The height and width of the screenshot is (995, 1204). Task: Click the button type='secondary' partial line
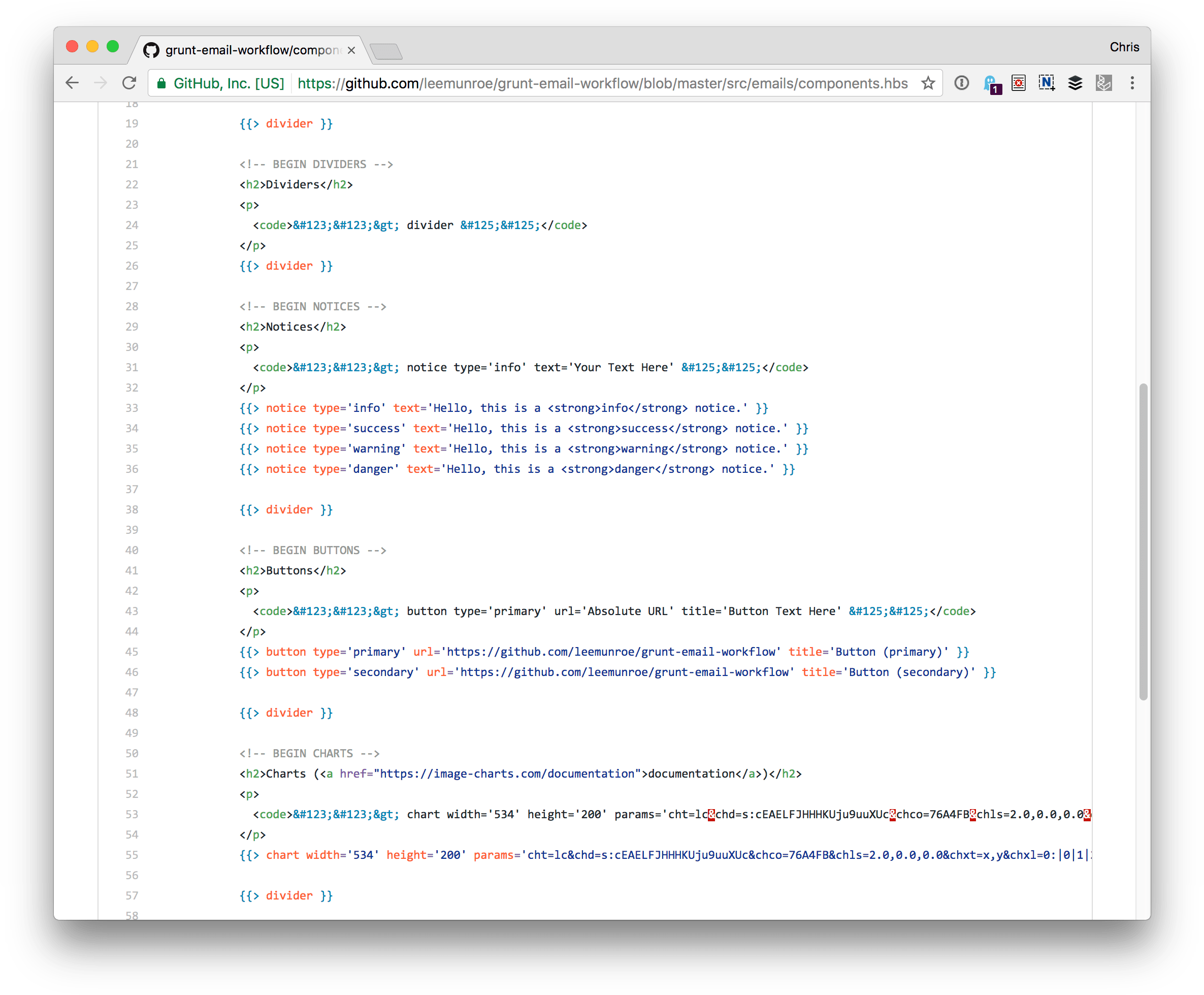click(x=618, y=672)
